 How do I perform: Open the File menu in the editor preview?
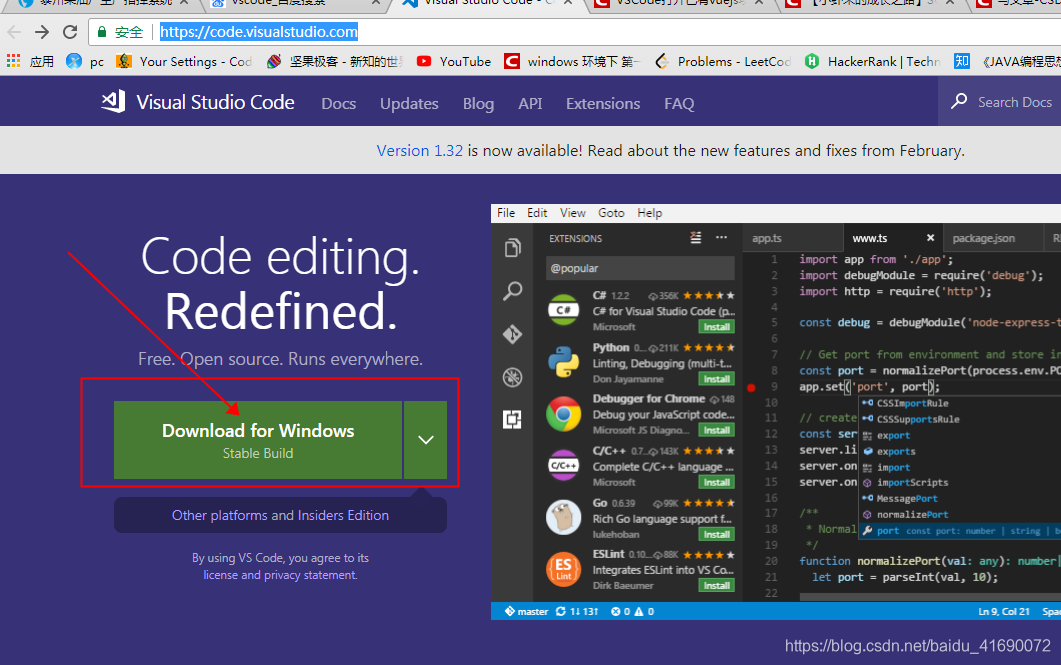505,212
